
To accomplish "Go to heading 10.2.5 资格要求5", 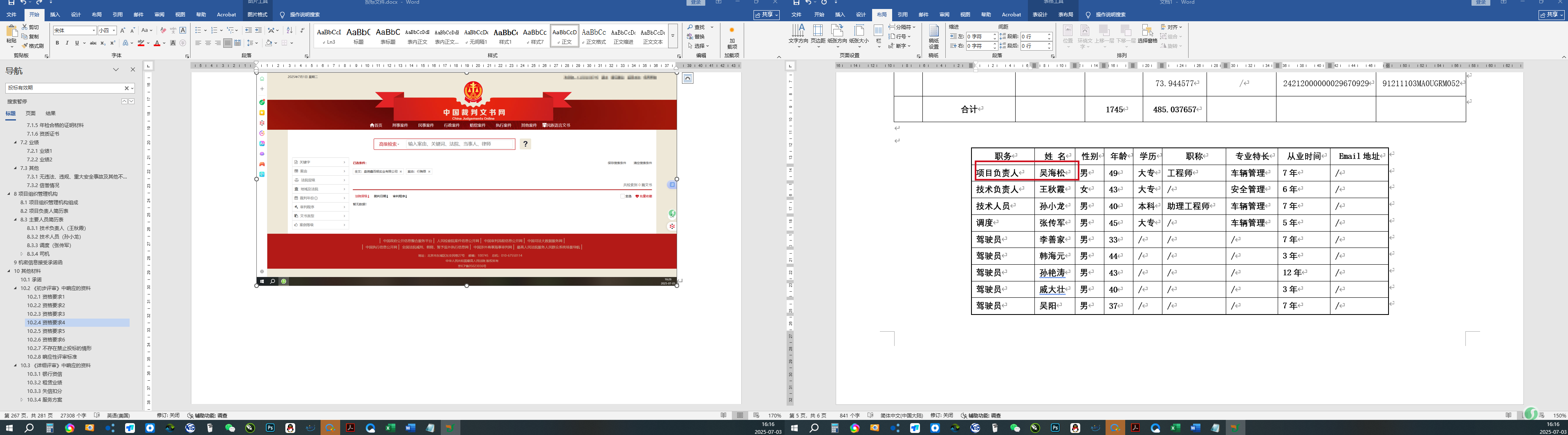I will coord(46,331).
